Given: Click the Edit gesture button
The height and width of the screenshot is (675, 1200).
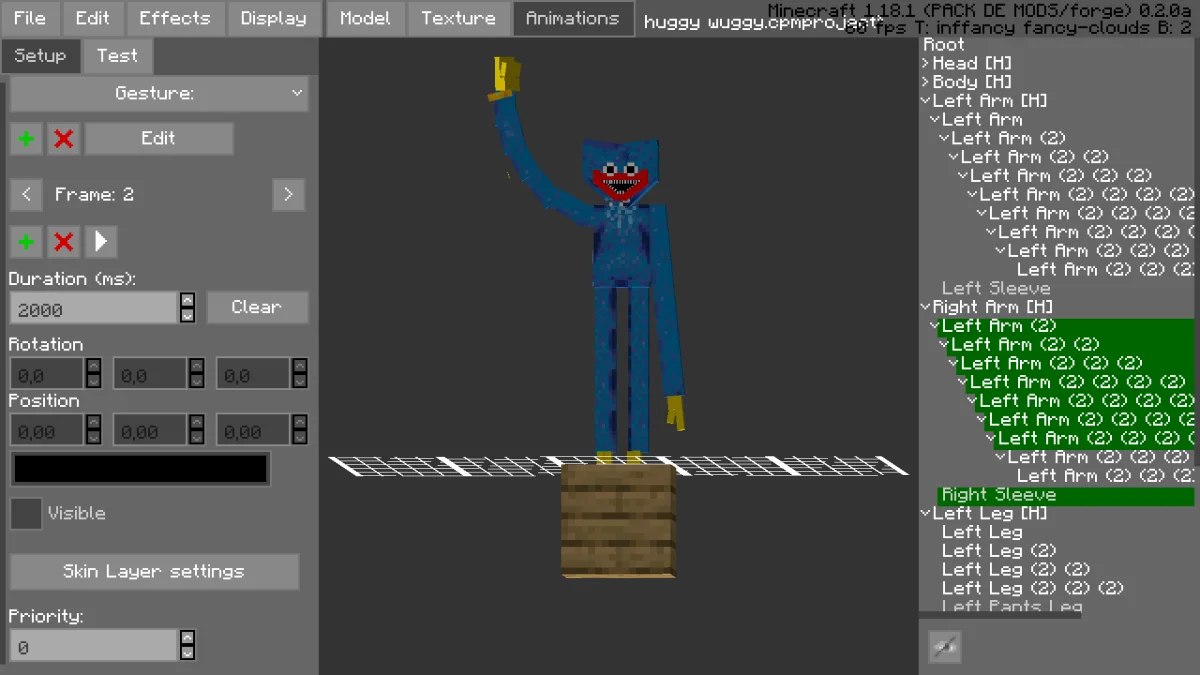Looking at the screenshot, I should click(x=159, y=139).
